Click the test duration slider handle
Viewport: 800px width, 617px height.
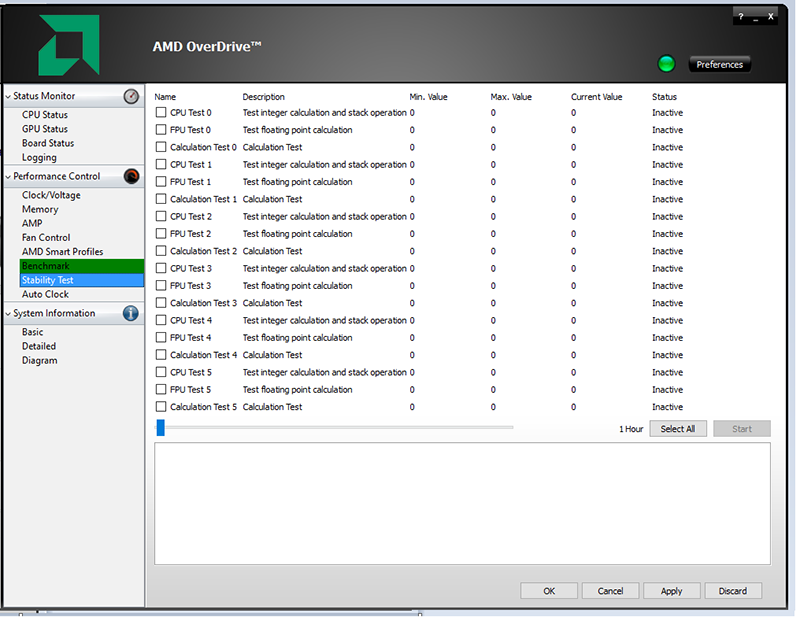161,428
